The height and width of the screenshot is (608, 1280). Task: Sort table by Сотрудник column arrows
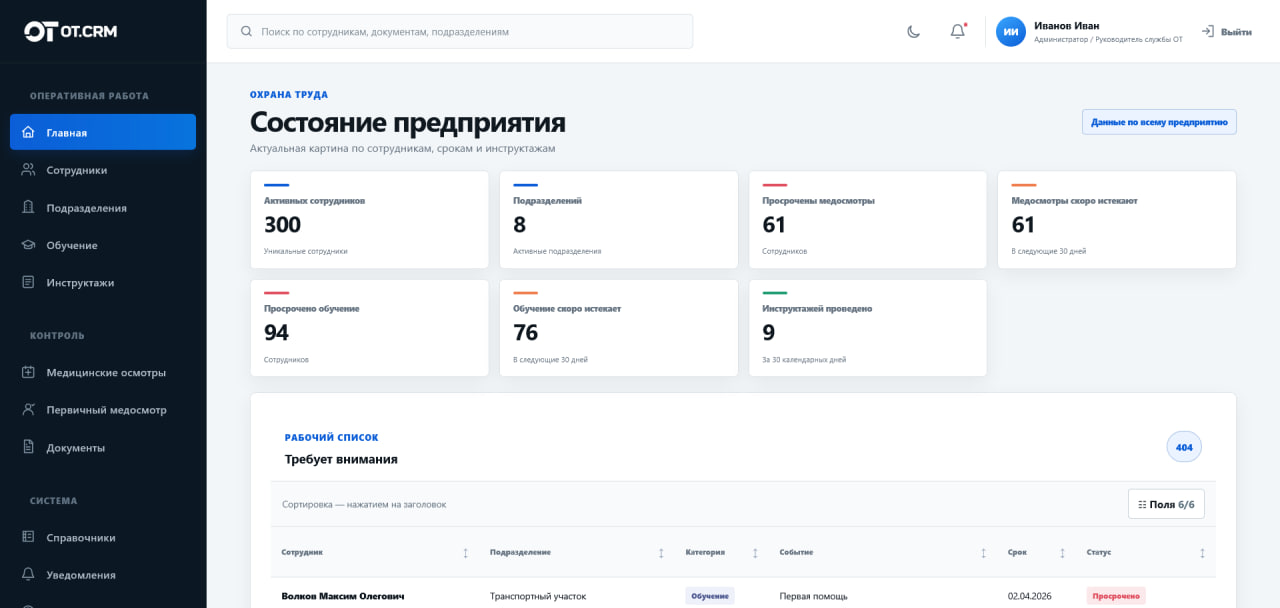pos(465,553)
